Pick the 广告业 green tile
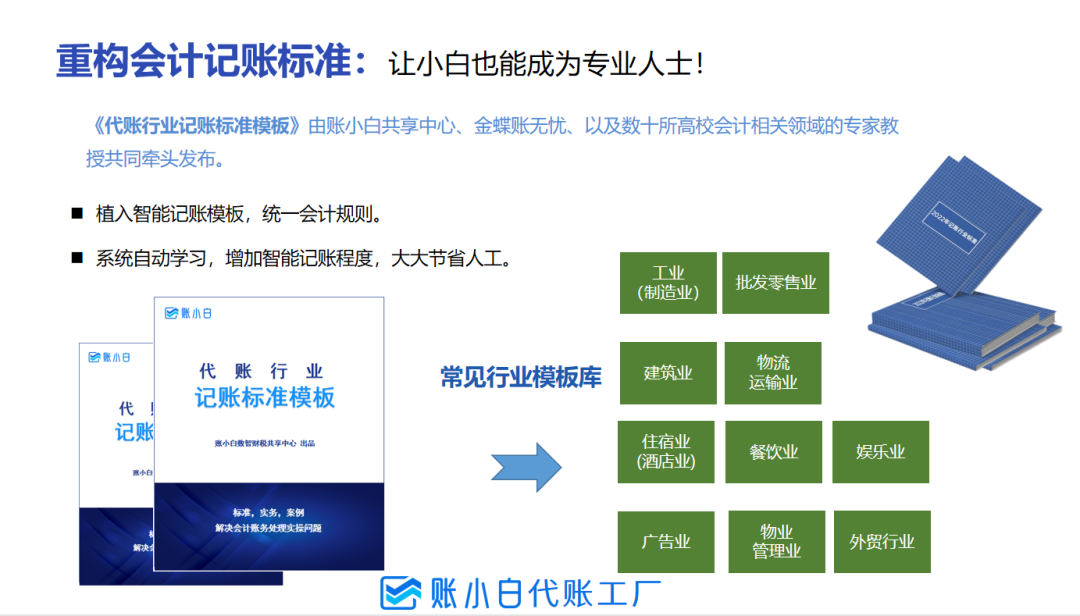Screen dimensions: 1080x616 pos(666,542)
